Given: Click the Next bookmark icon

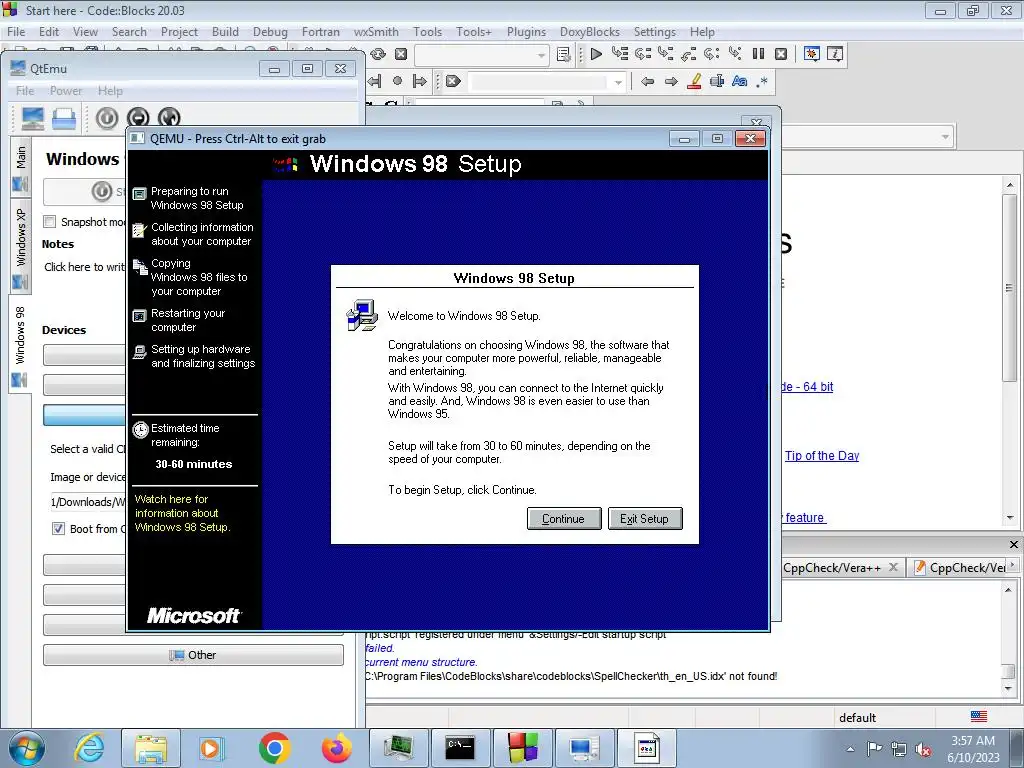Looking at the screenshot, I should tap(420, 82).
